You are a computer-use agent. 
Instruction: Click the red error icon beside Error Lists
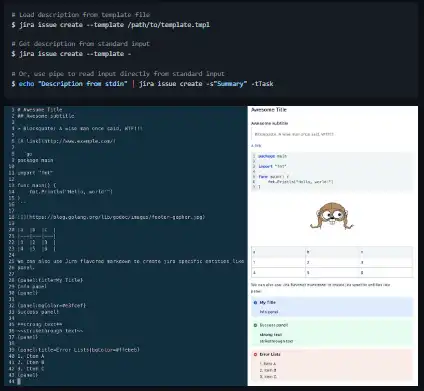[x=255, y=355]
